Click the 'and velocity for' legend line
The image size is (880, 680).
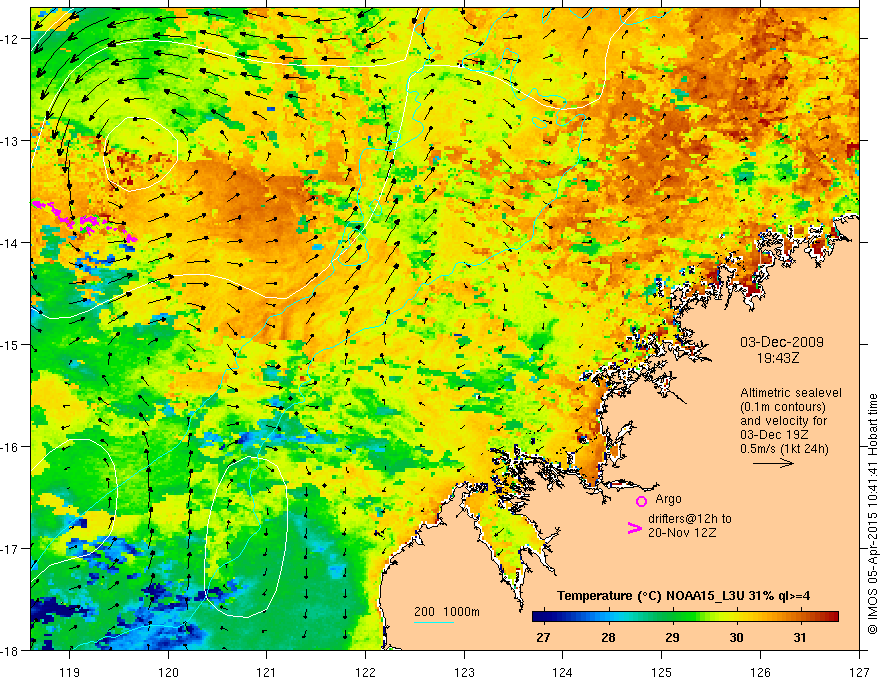[x=783, y=421]
